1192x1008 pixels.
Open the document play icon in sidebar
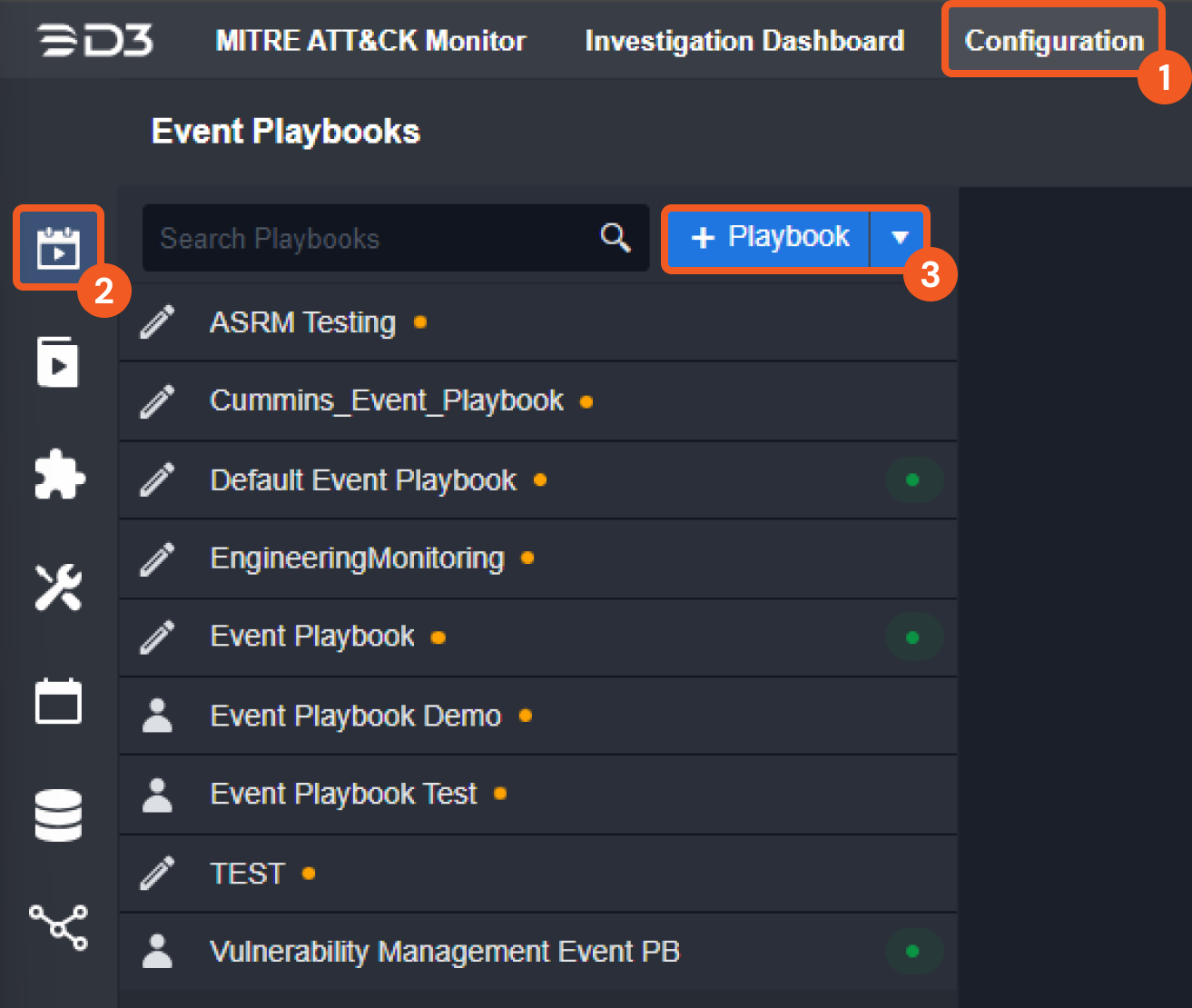58,361
